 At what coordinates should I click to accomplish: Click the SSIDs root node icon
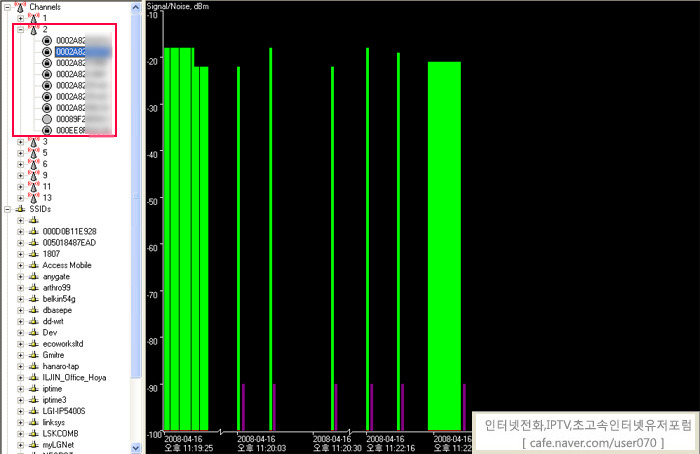[20, 209]
